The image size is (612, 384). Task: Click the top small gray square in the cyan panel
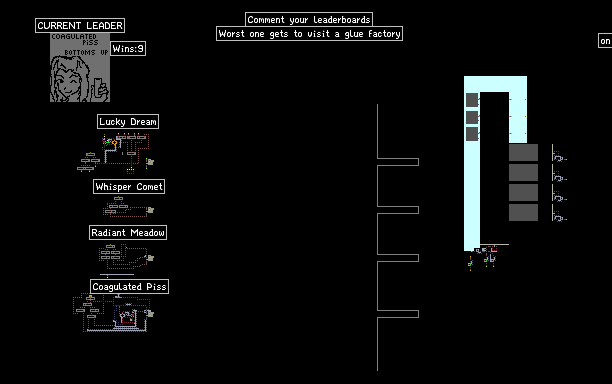pos(472,100)
